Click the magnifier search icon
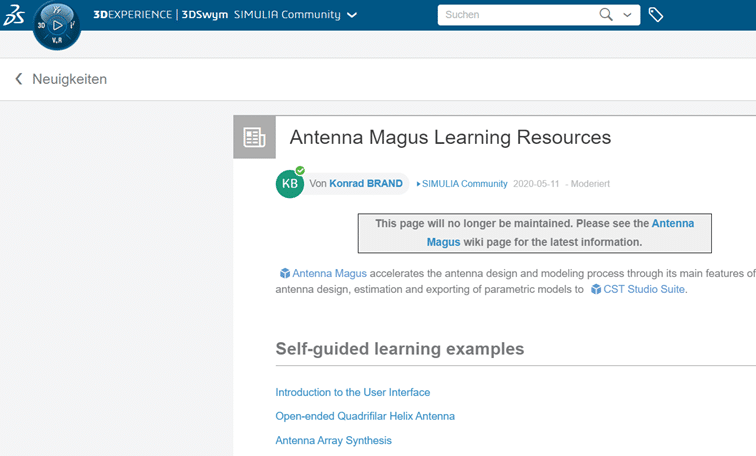The image size is (756, 456). click(605, 15)
